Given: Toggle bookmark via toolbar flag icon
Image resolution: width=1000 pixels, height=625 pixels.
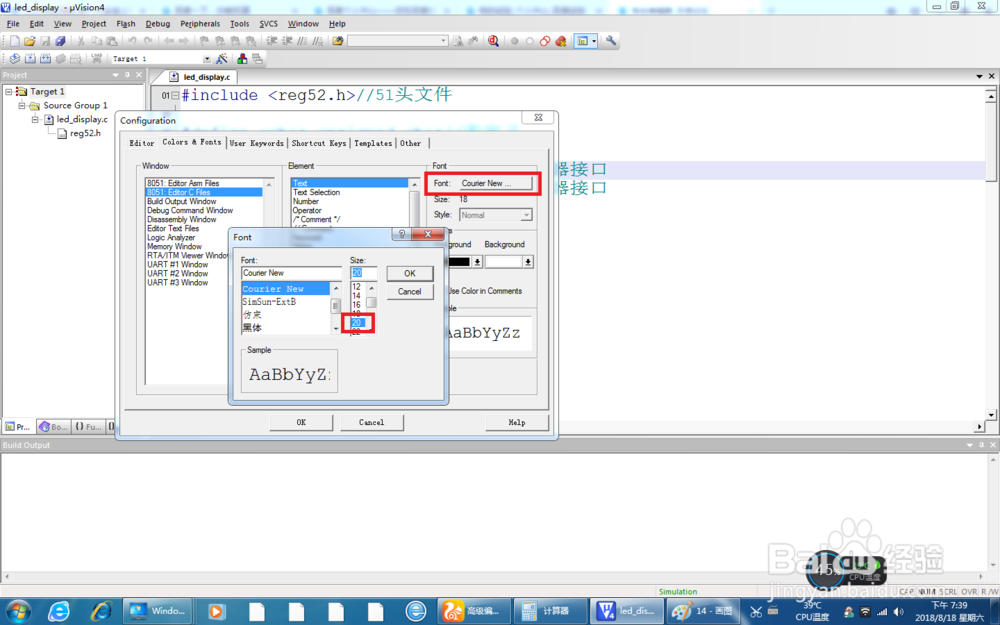Looking at the screenshot, I should click(x=204, y=41).
